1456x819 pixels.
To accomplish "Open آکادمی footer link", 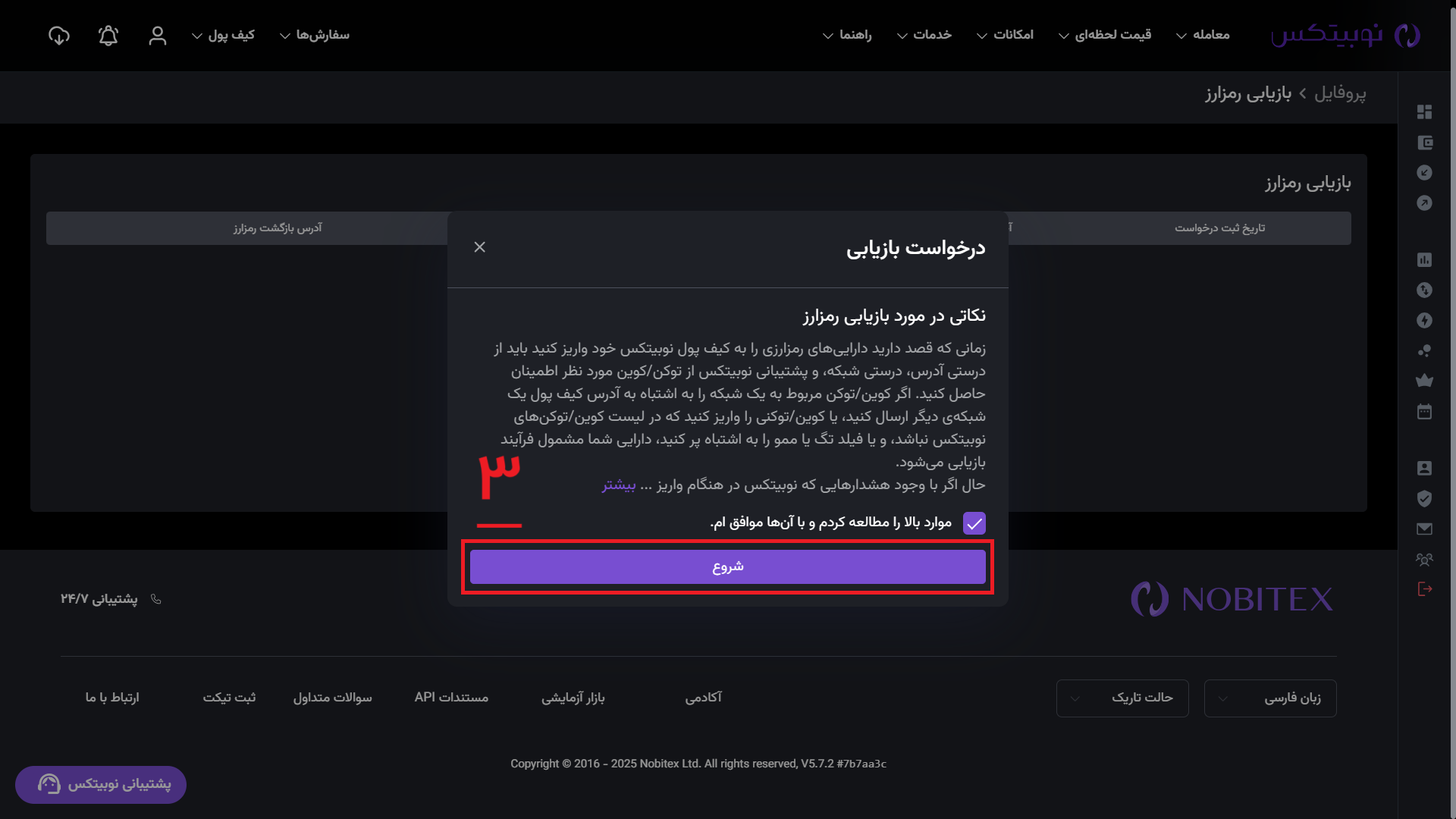I will coord(704,698).
